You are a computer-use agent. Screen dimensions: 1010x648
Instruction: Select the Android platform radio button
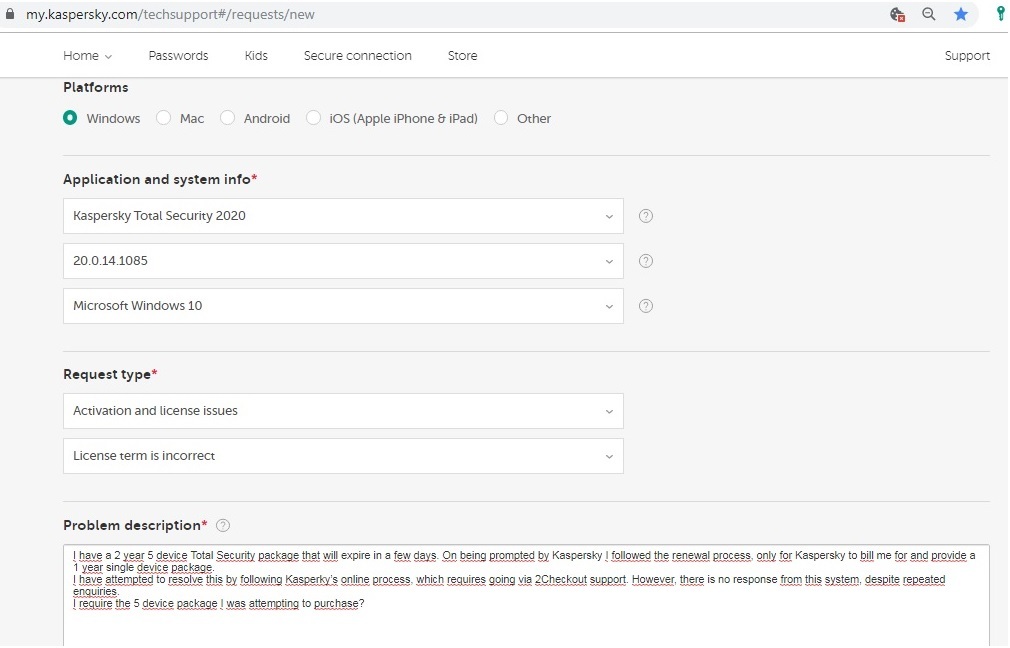226,118
